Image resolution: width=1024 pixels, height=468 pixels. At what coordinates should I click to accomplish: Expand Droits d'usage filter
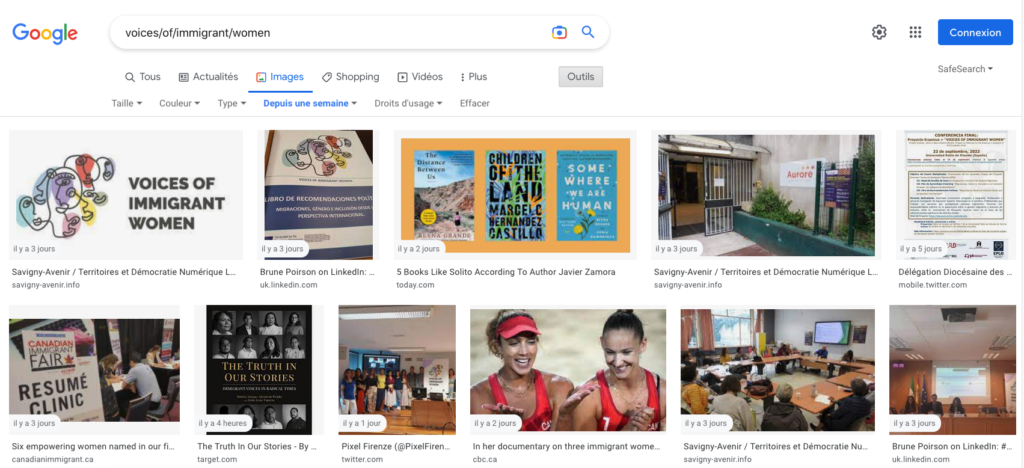tap(409, 103)
